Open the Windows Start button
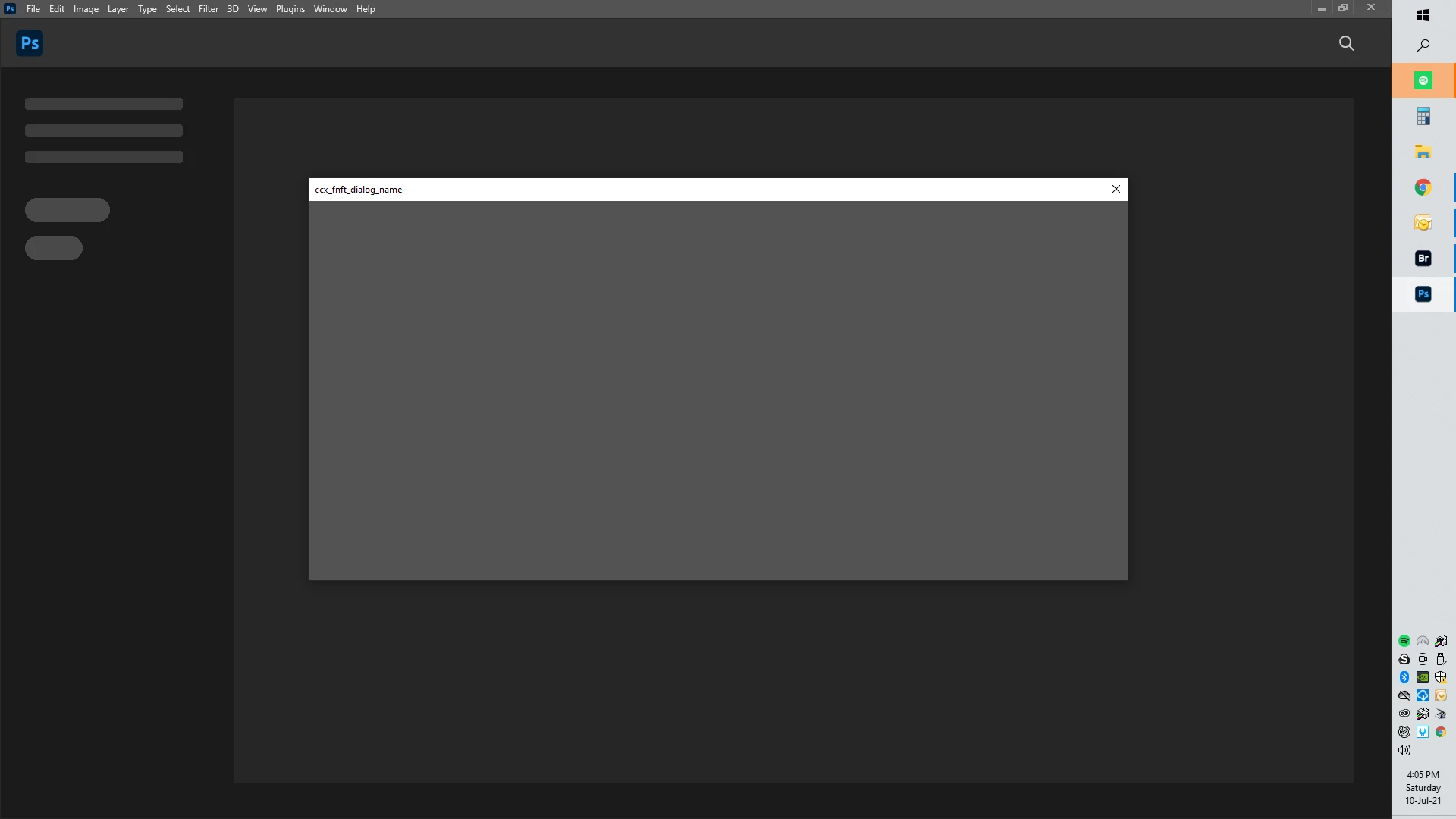Screen dimensions: 1456x819 (x=1423, y=15)
